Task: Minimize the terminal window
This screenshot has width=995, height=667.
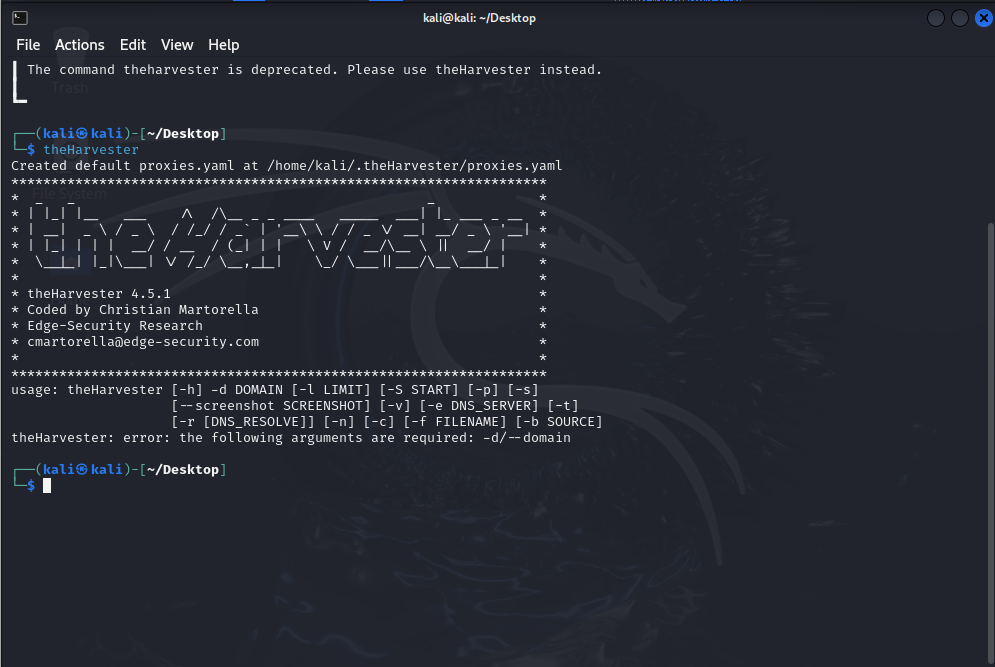Action: (x=936, y=18)
